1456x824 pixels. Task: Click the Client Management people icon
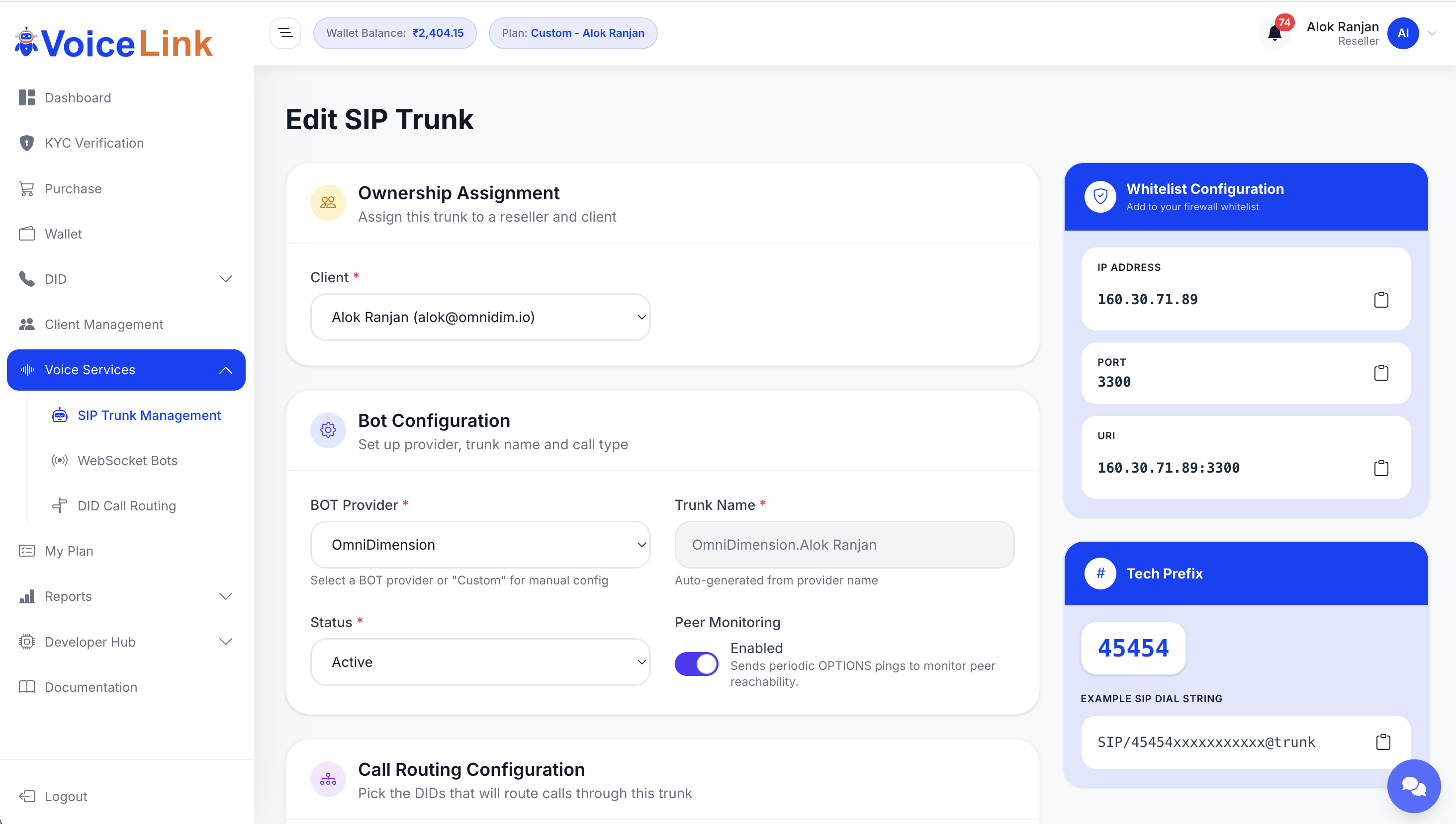(27, 324)
